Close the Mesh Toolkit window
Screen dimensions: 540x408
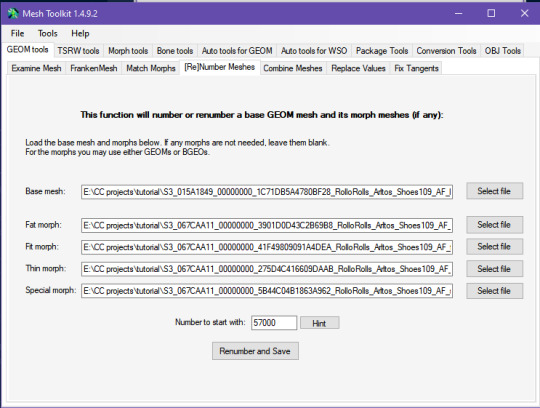click(x=524, y=13)
